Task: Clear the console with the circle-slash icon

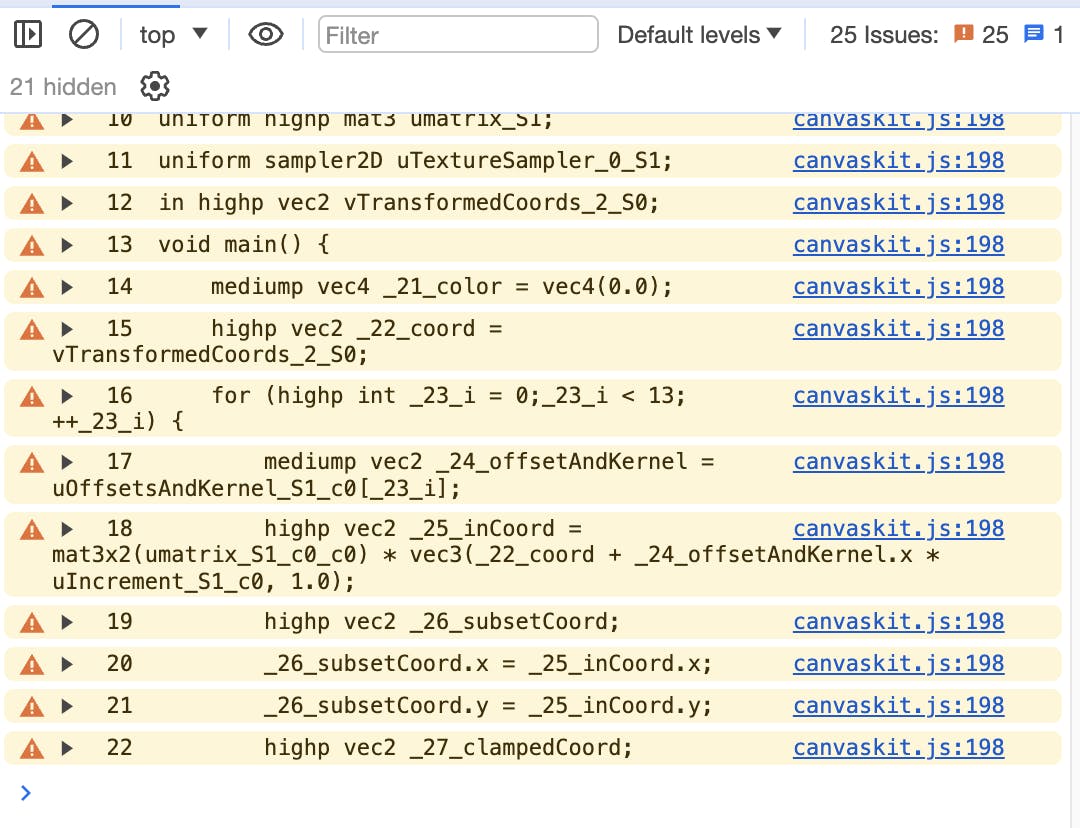Action: point(84,35)
